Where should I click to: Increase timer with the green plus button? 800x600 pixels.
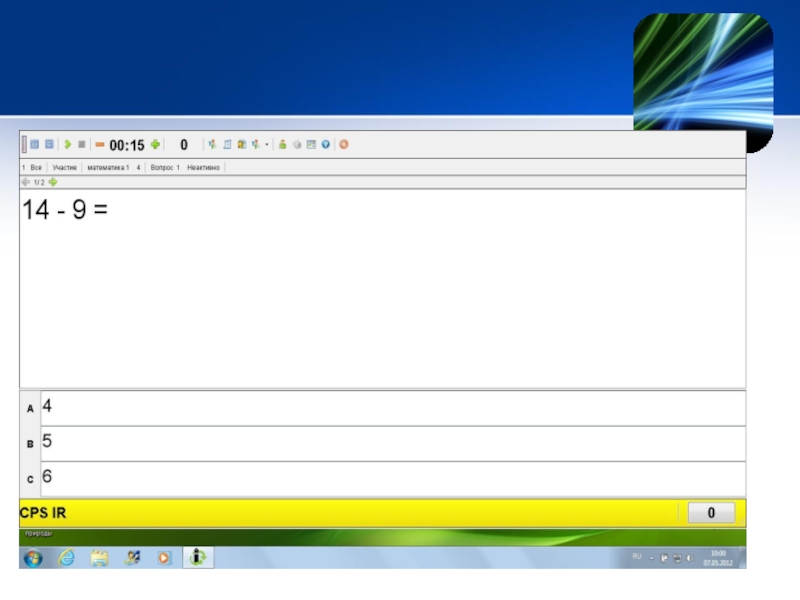click(x=155, y=145)
